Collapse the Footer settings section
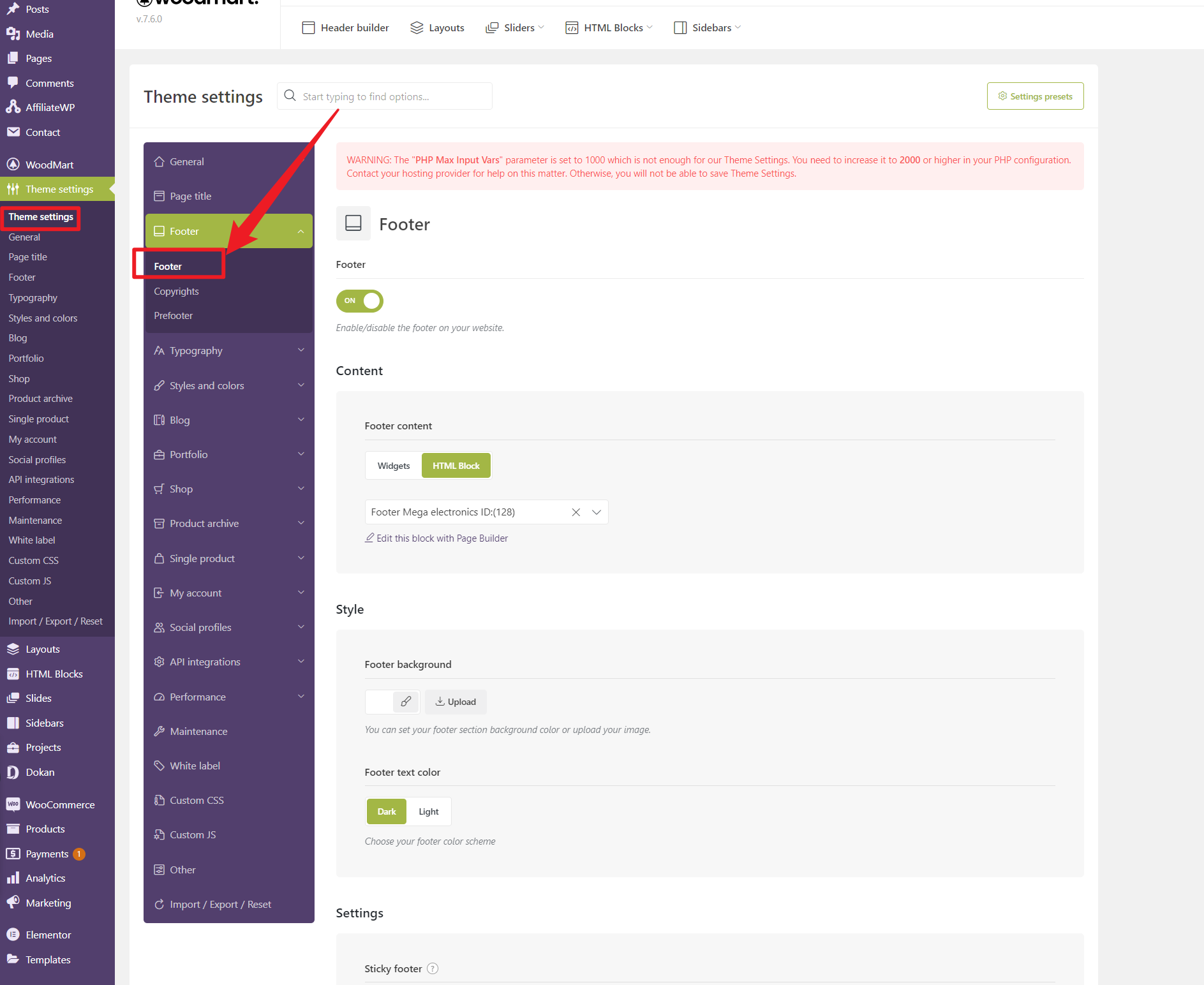The image size is (1204, 985). click(229, 231)
